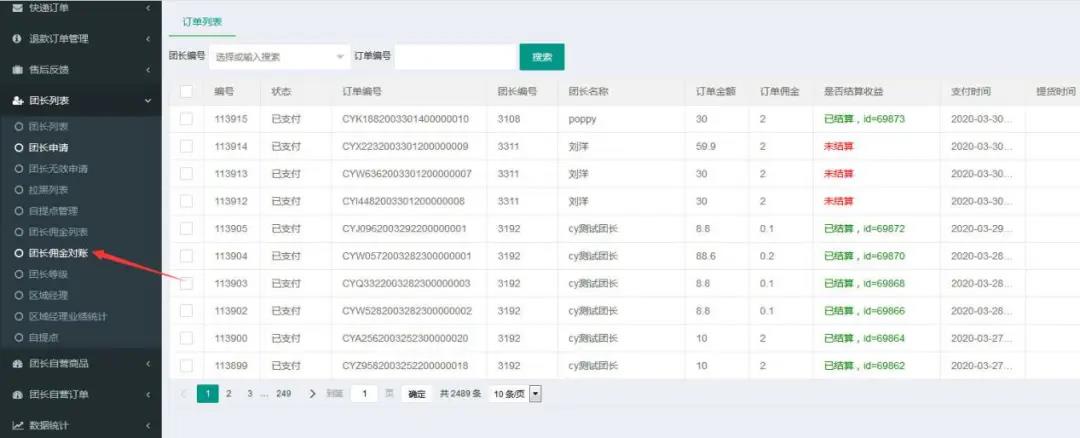Viewport: 1080px width, 438px height.
Task: Go to next page with right arrow
Action: [x=313, y=394]
